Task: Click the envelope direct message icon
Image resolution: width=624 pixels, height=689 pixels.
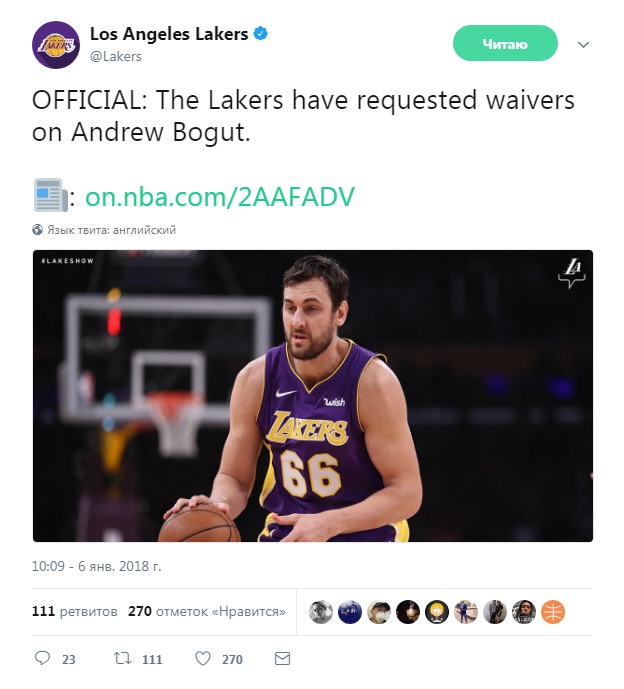Action: (x=282, y=658)
